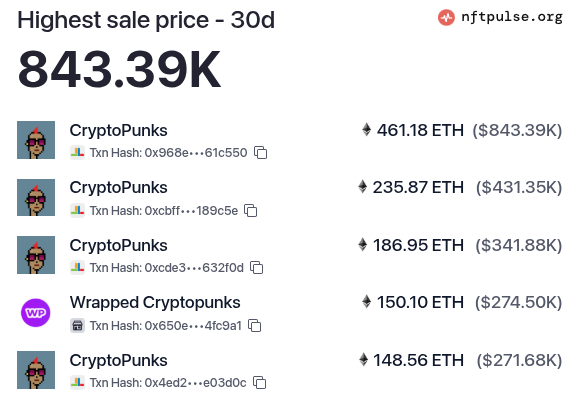Copy the 0xcbff···189c5e transaction hash
The height and width of the screenshot is (403, 580).
pos(250,211)
